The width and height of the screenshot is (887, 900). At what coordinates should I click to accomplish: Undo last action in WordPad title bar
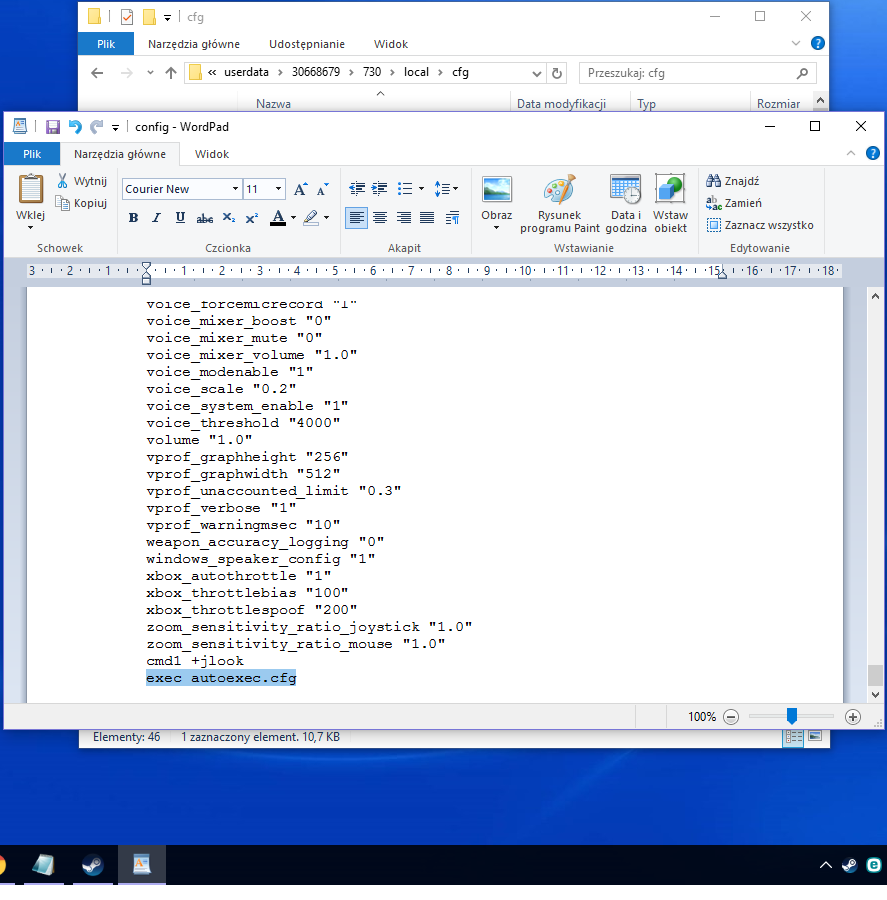[x=75, y=127]
